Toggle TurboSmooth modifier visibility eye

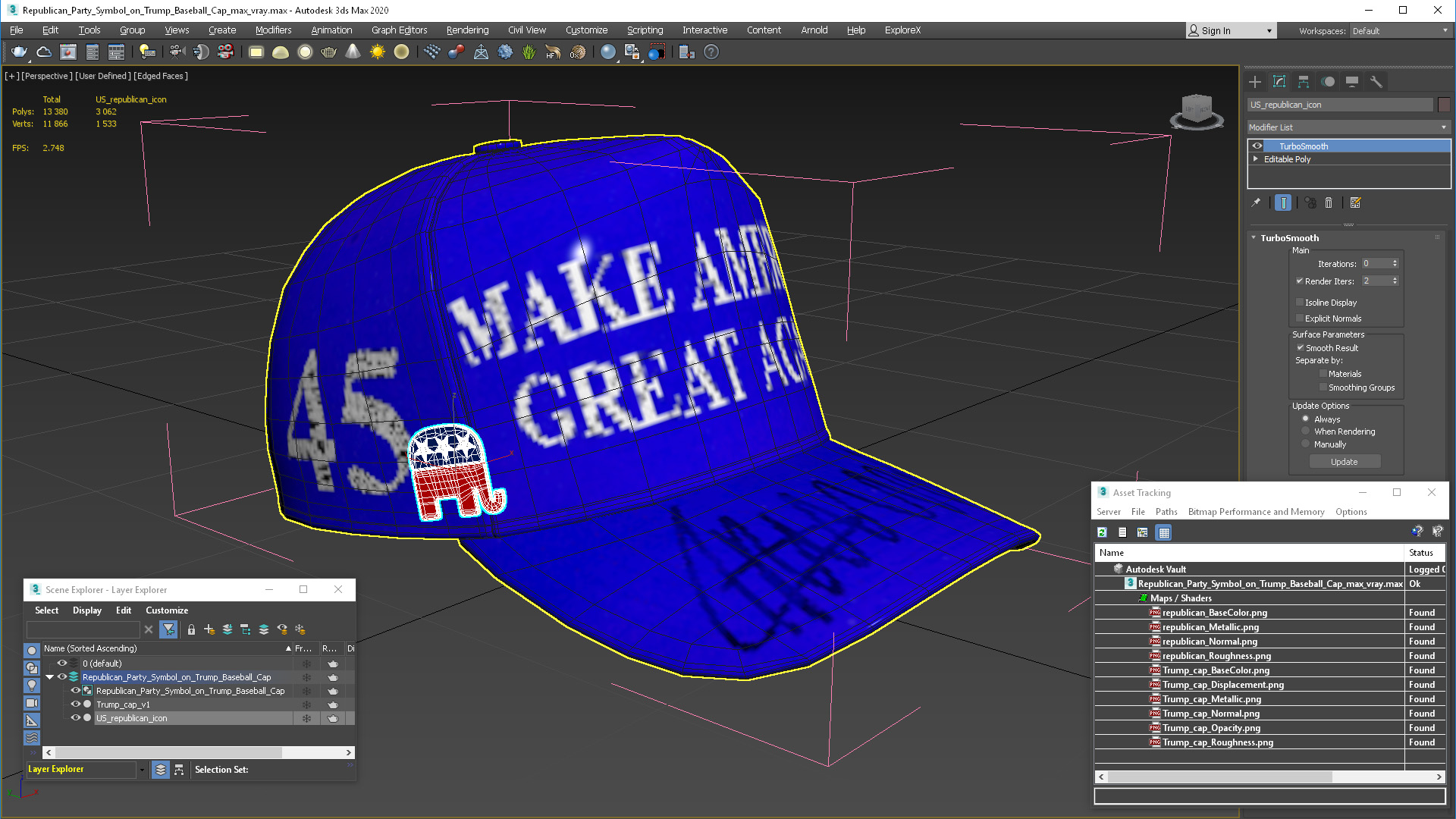pyautogui.click(x=1257, y=146)
